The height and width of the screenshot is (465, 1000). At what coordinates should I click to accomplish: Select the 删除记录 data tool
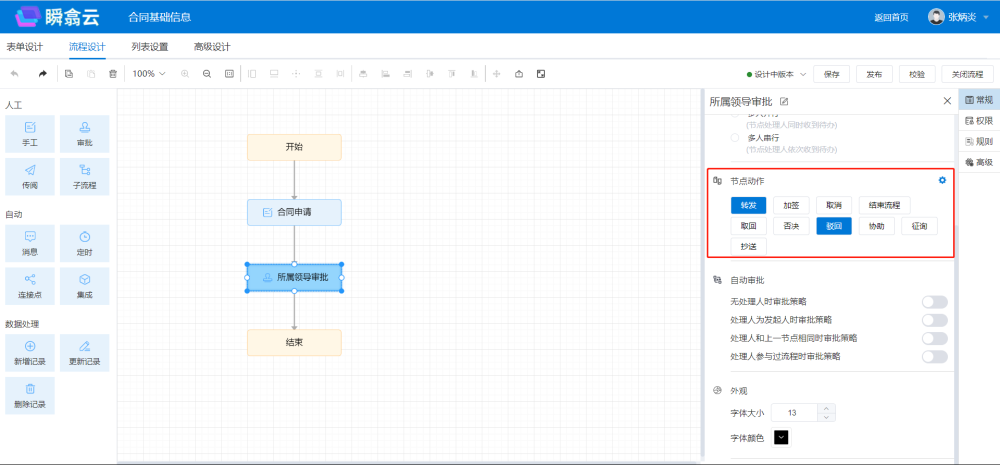[x=30, y=395]
